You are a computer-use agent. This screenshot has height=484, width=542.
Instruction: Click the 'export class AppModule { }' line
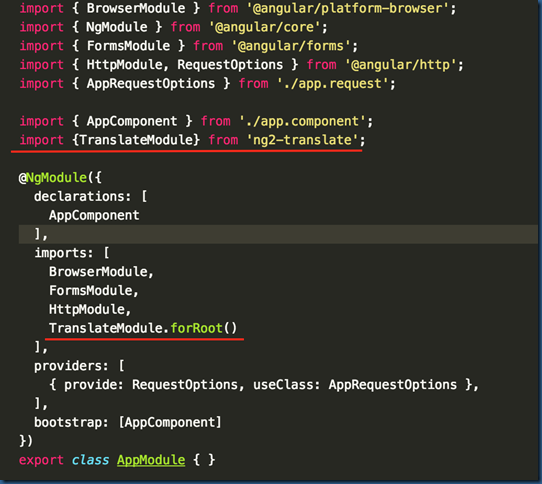[x=117, y=460]
